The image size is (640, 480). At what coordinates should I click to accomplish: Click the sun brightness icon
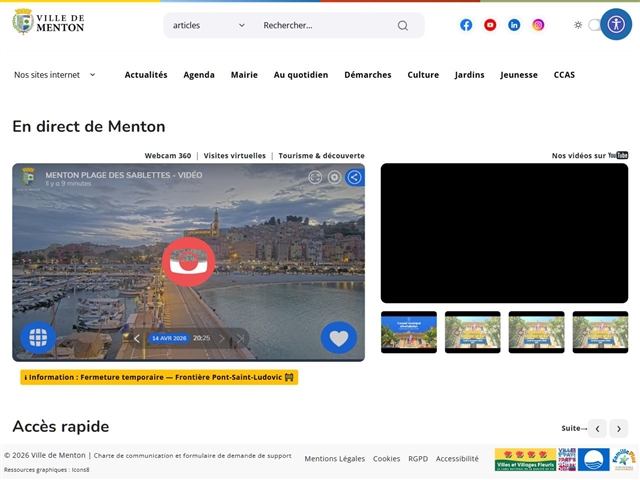click(x=578, y=25)
